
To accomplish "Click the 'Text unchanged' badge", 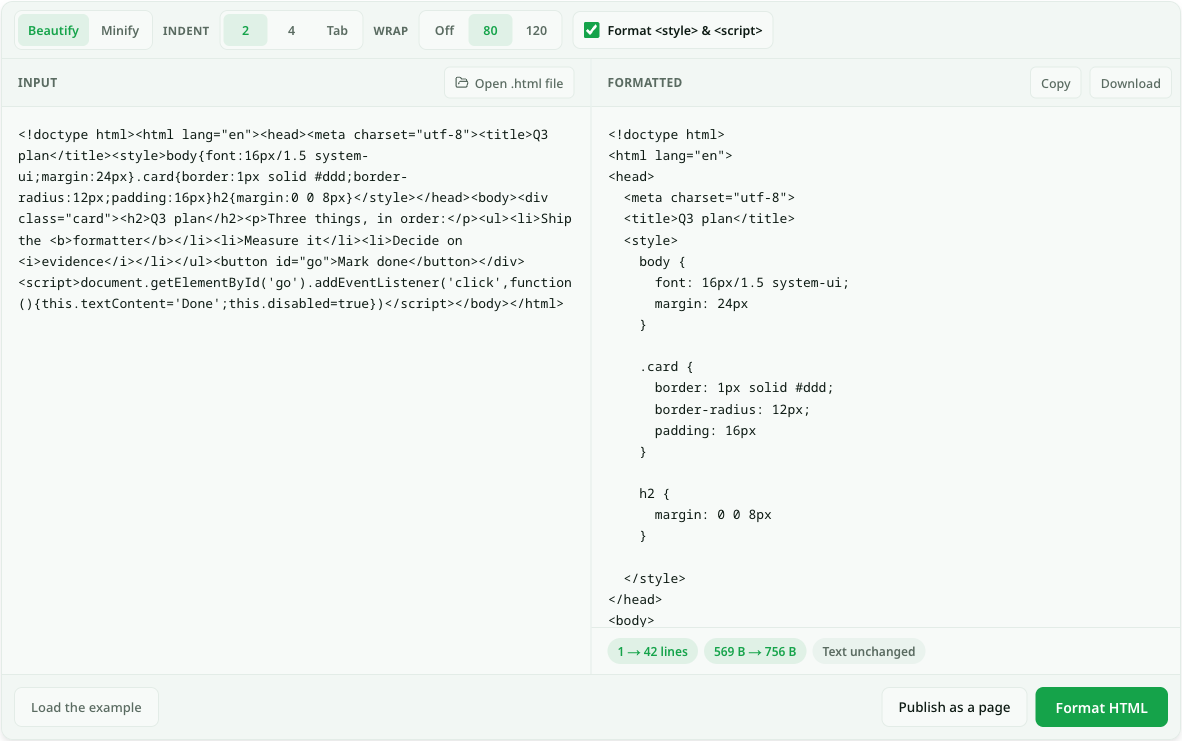I will pos(868,651).
